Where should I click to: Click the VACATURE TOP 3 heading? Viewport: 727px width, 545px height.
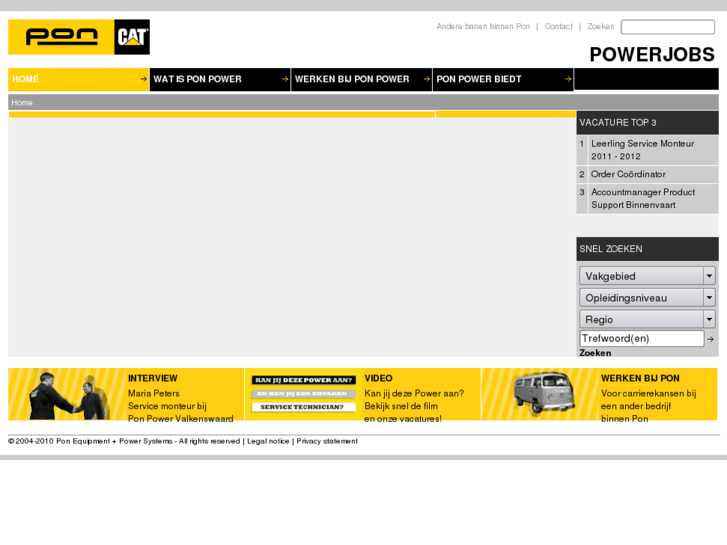tap(618, 122)
